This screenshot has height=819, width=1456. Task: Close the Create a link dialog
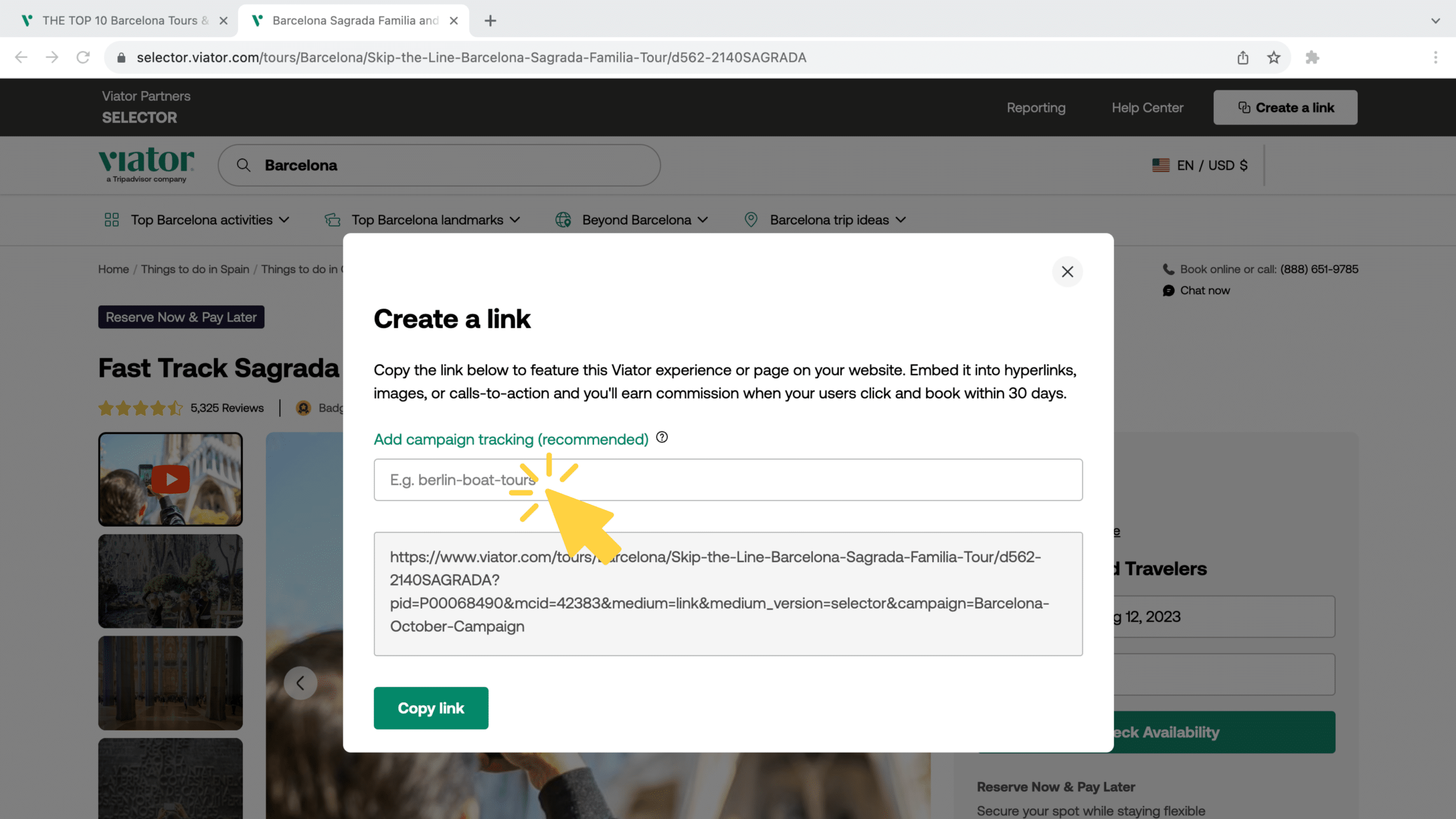(x=1067, y=272)
